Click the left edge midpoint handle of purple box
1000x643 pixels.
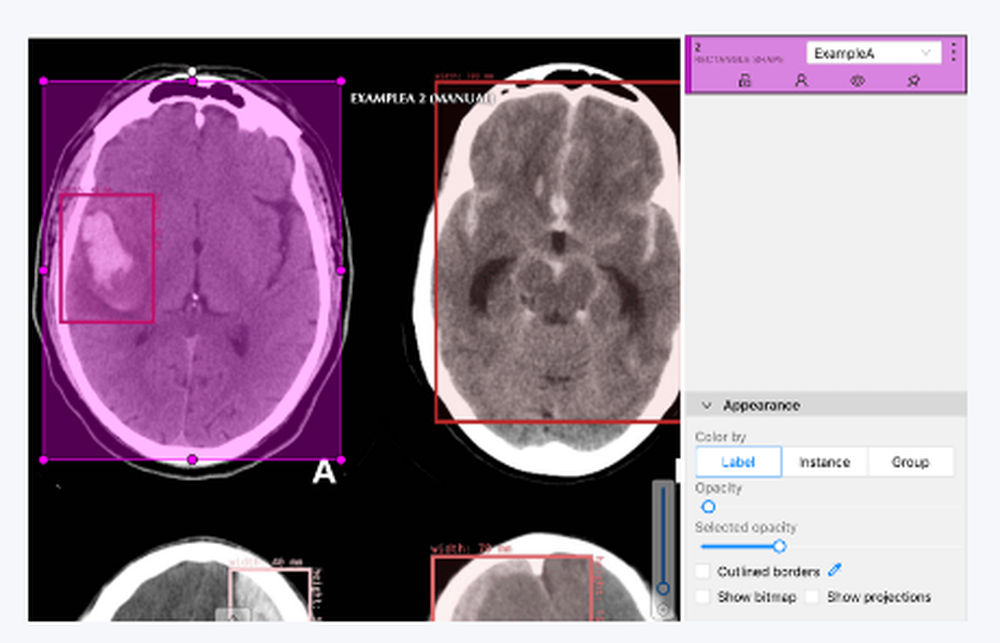(43, 270)
